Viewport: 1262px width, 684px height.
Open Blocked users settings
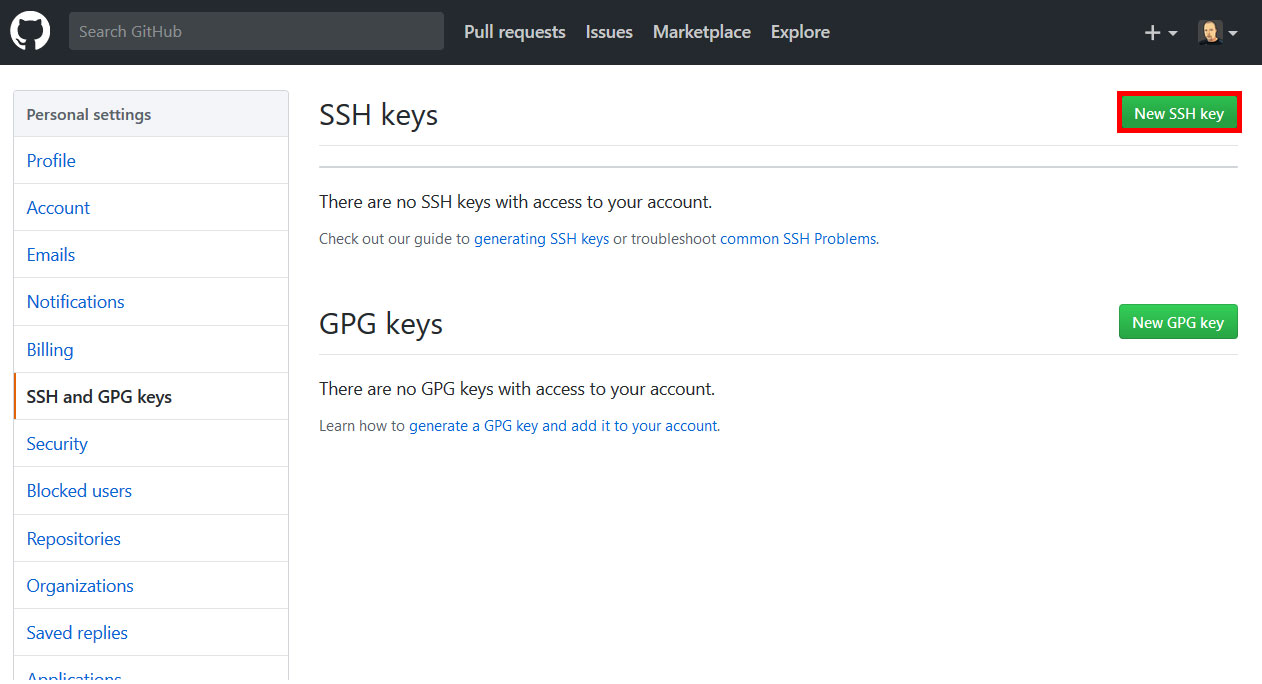click(x=151, y=491)
